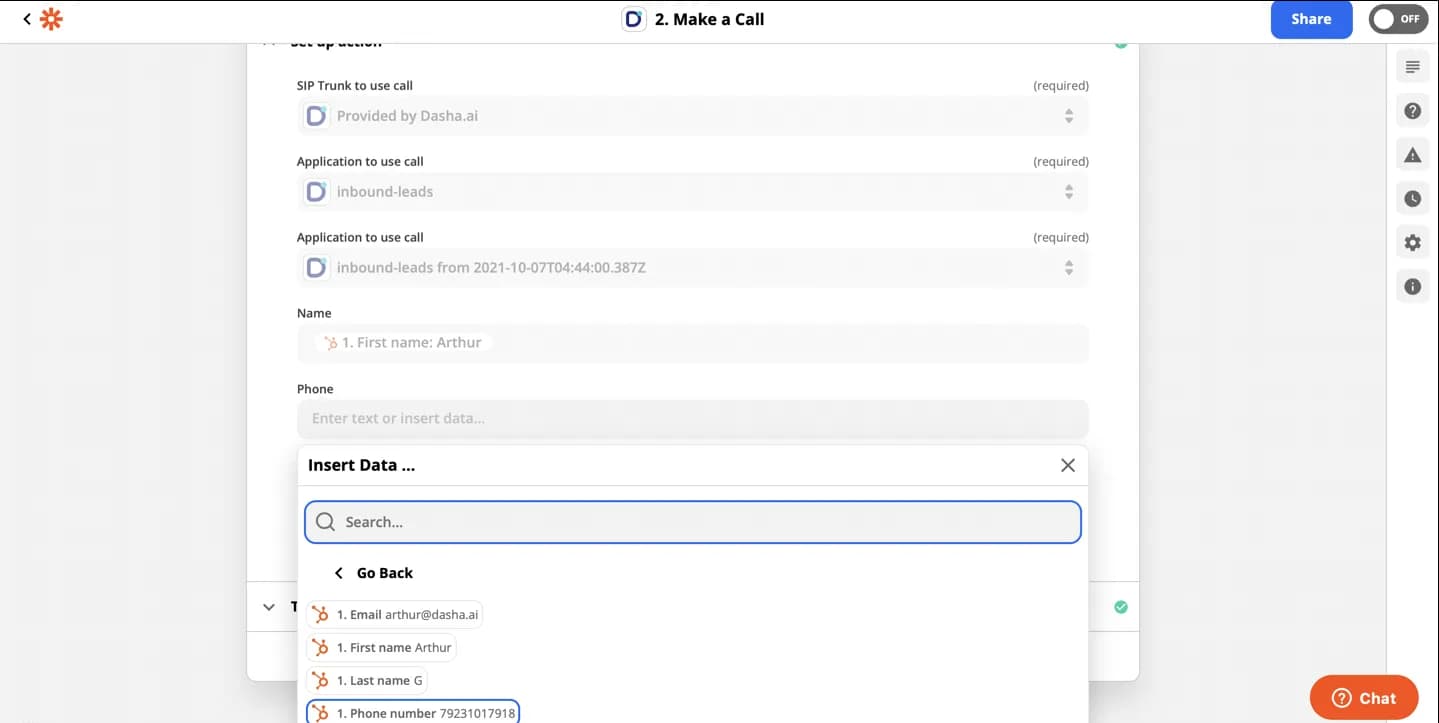Image resolution: width=1439 pixels, height=723 pixels.
Task: Open the settings gear icon
Action: pos(1412,243)
